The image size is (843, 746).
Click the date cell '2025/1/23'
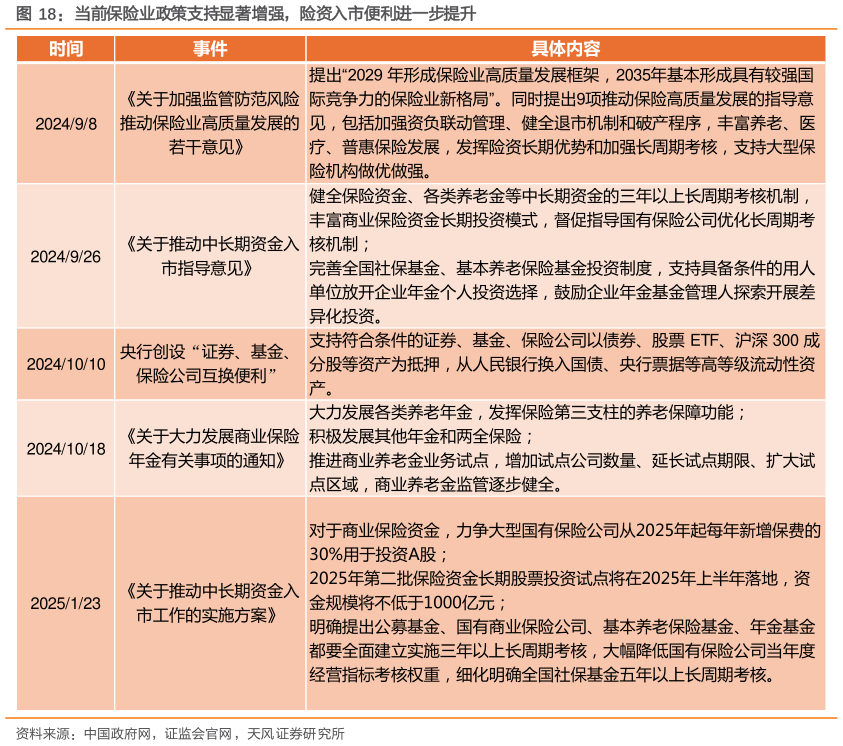(66, 603)
